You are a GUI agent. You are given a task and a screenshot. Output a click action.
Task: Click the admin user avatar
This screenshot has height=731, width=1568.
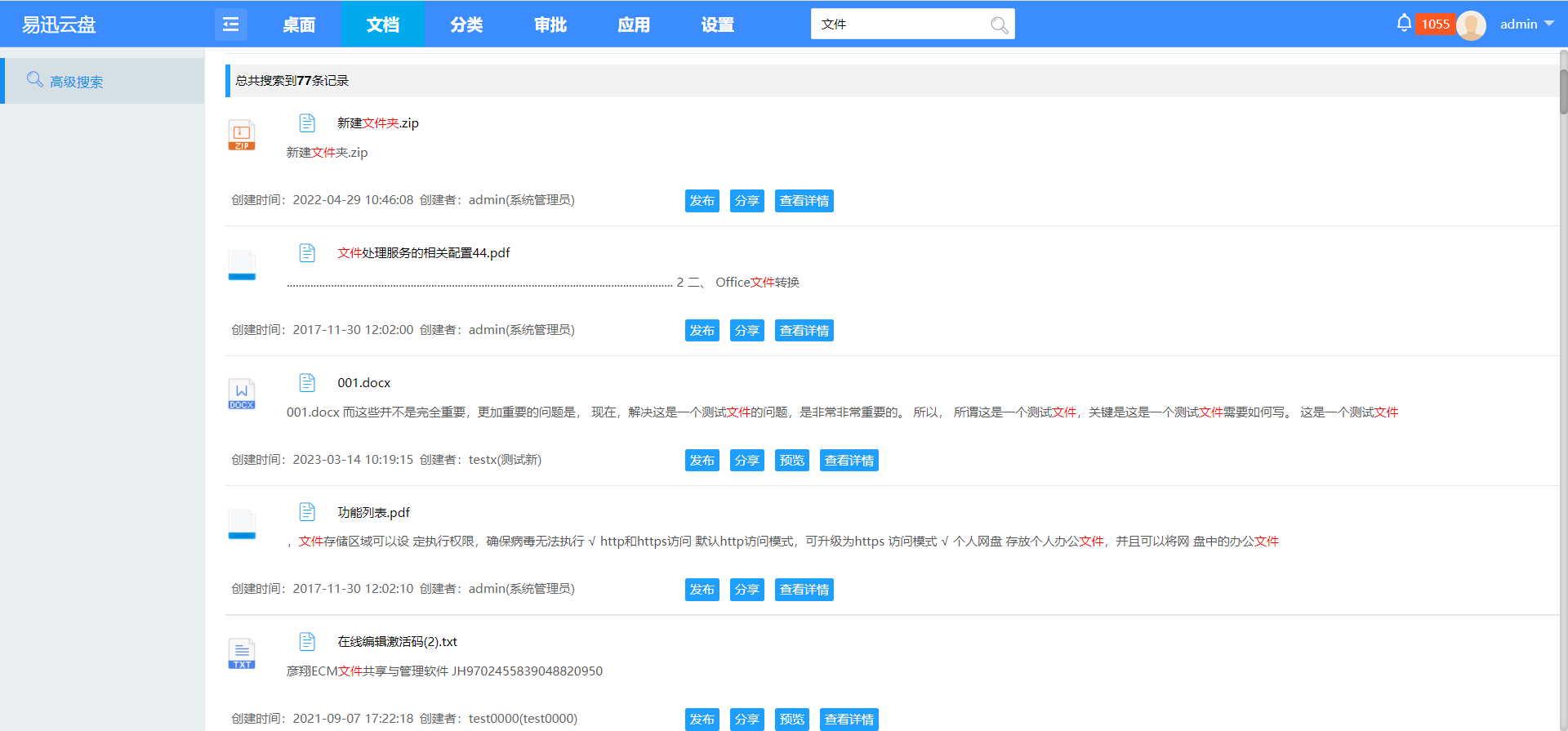1471,25
